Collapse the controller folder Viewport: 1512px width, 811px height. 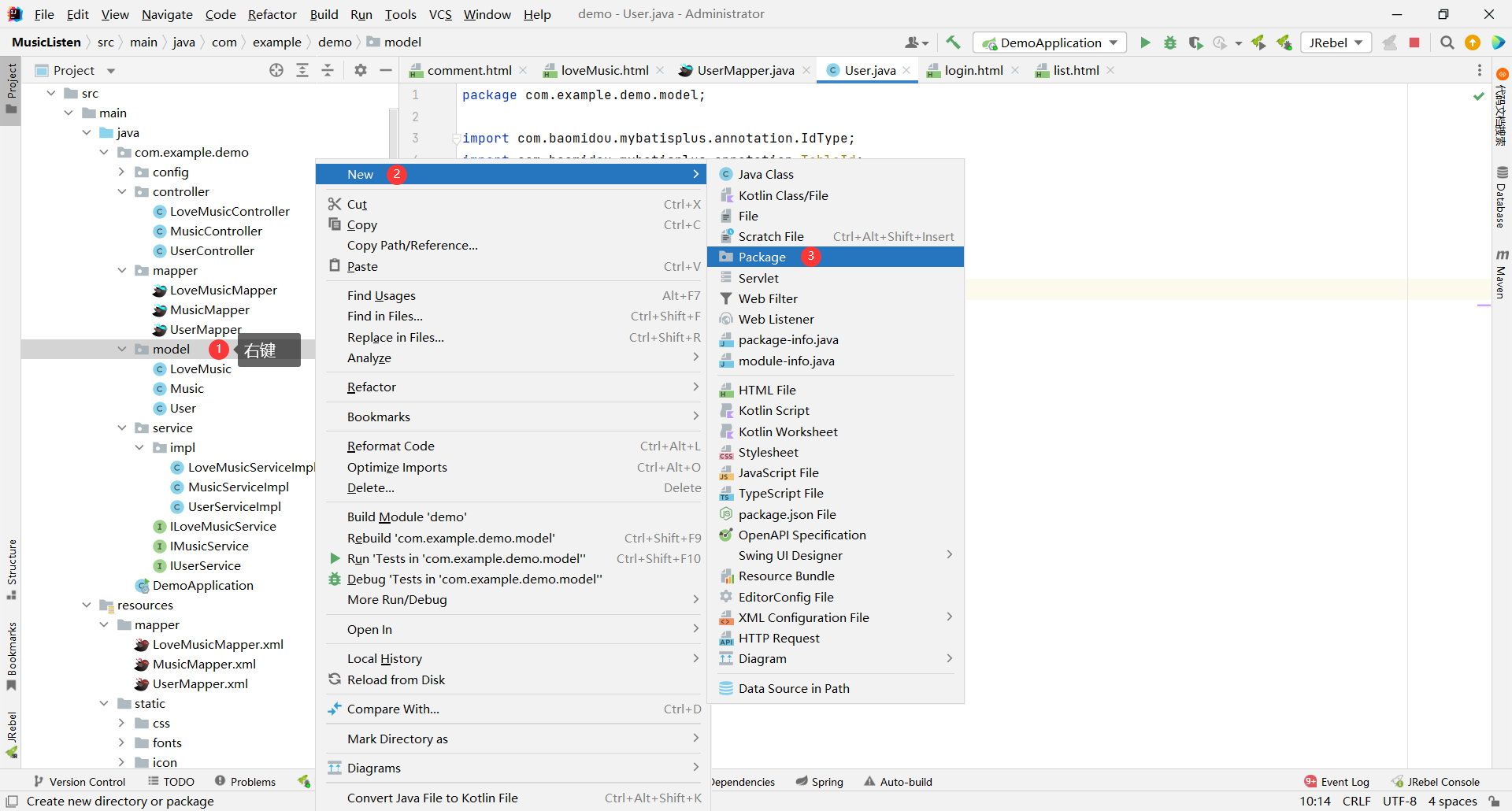[122, 191]
